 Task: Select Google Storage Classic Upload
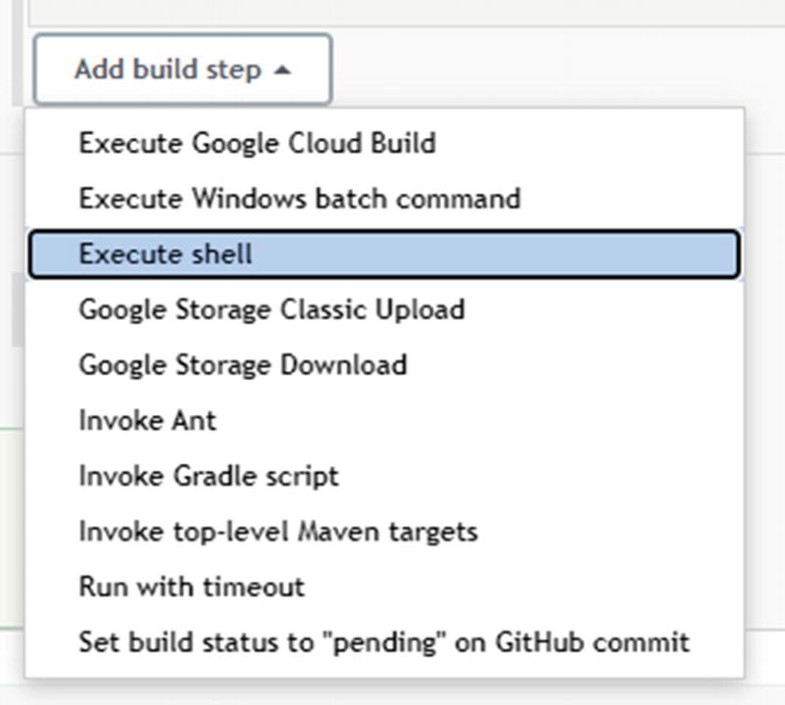pos(271,309)
